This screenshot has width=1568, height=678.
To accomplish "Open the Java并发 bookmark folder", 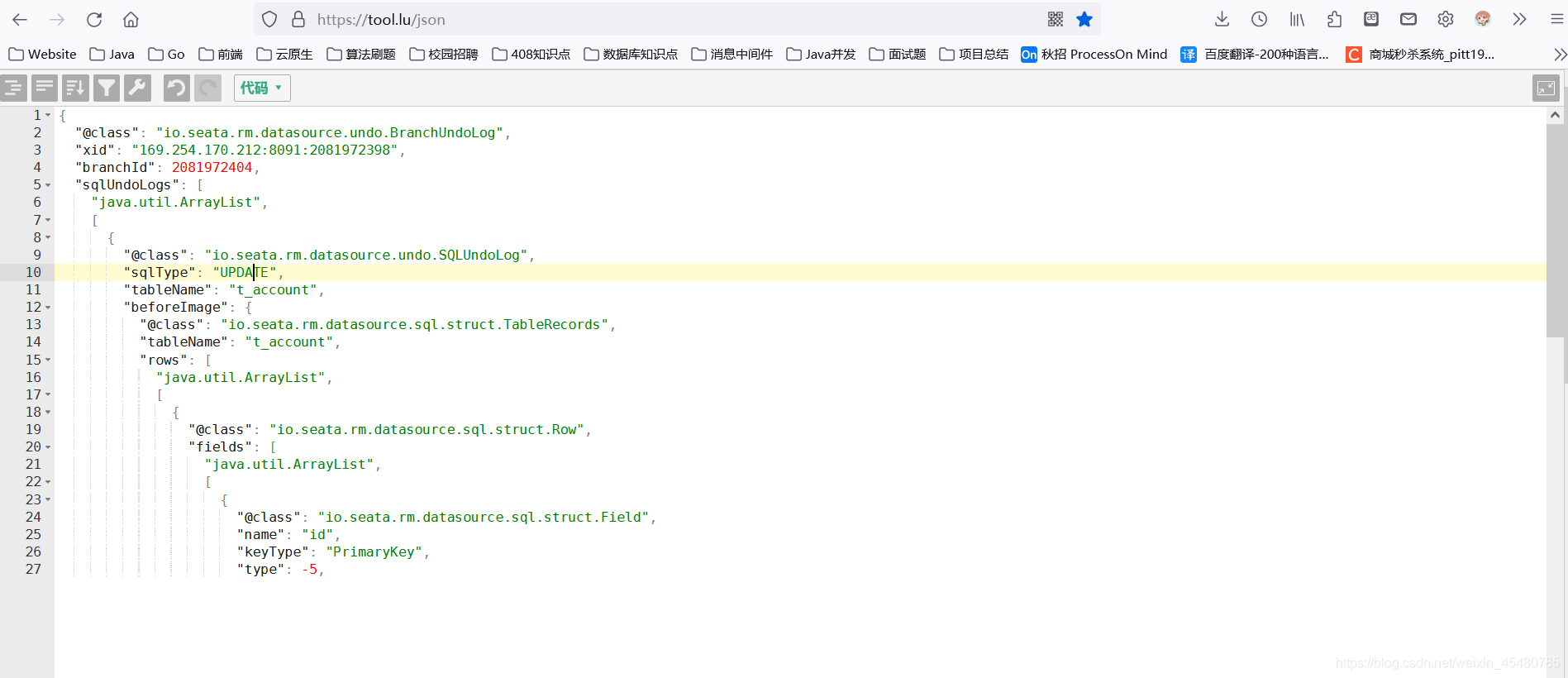I will [x=821, y=55].
